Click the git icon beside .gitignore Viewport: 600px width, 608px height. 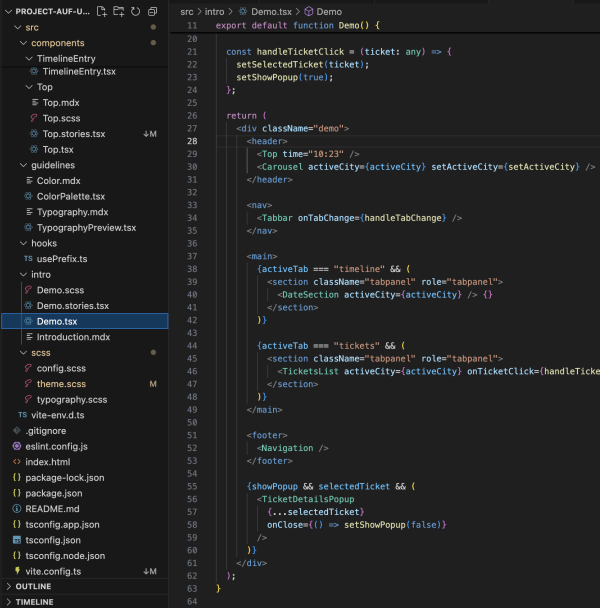pyautogui.click(x=17, y=430)
